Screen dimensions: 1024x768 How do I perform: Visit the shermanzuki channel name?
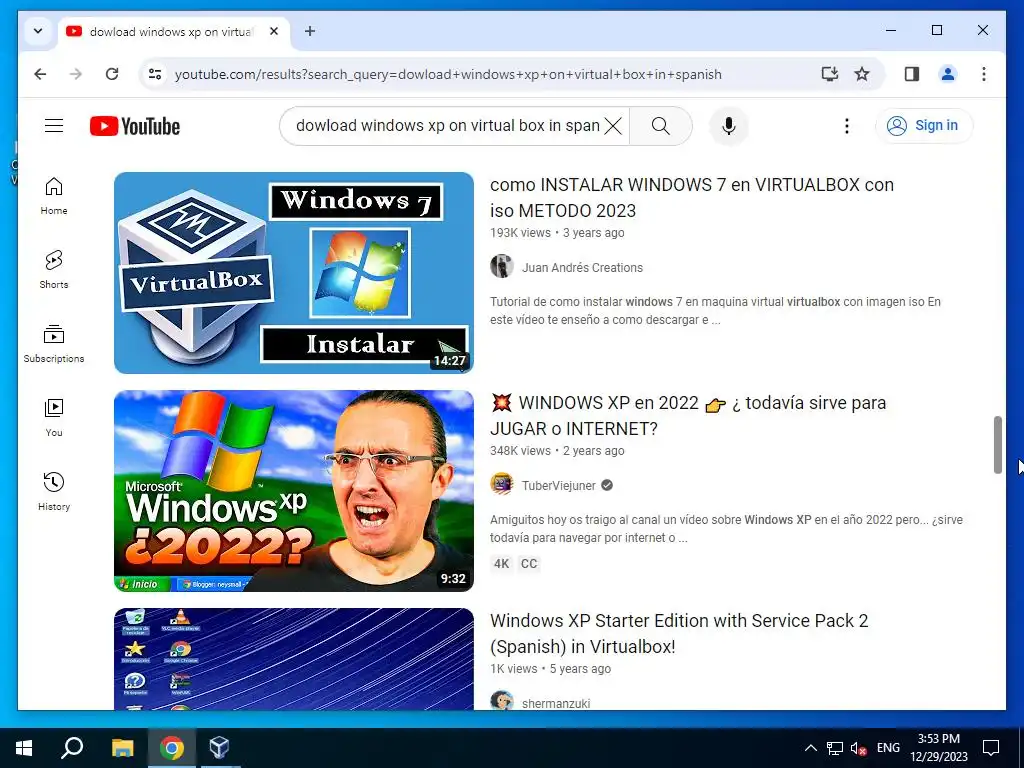(x=556, y=703)
